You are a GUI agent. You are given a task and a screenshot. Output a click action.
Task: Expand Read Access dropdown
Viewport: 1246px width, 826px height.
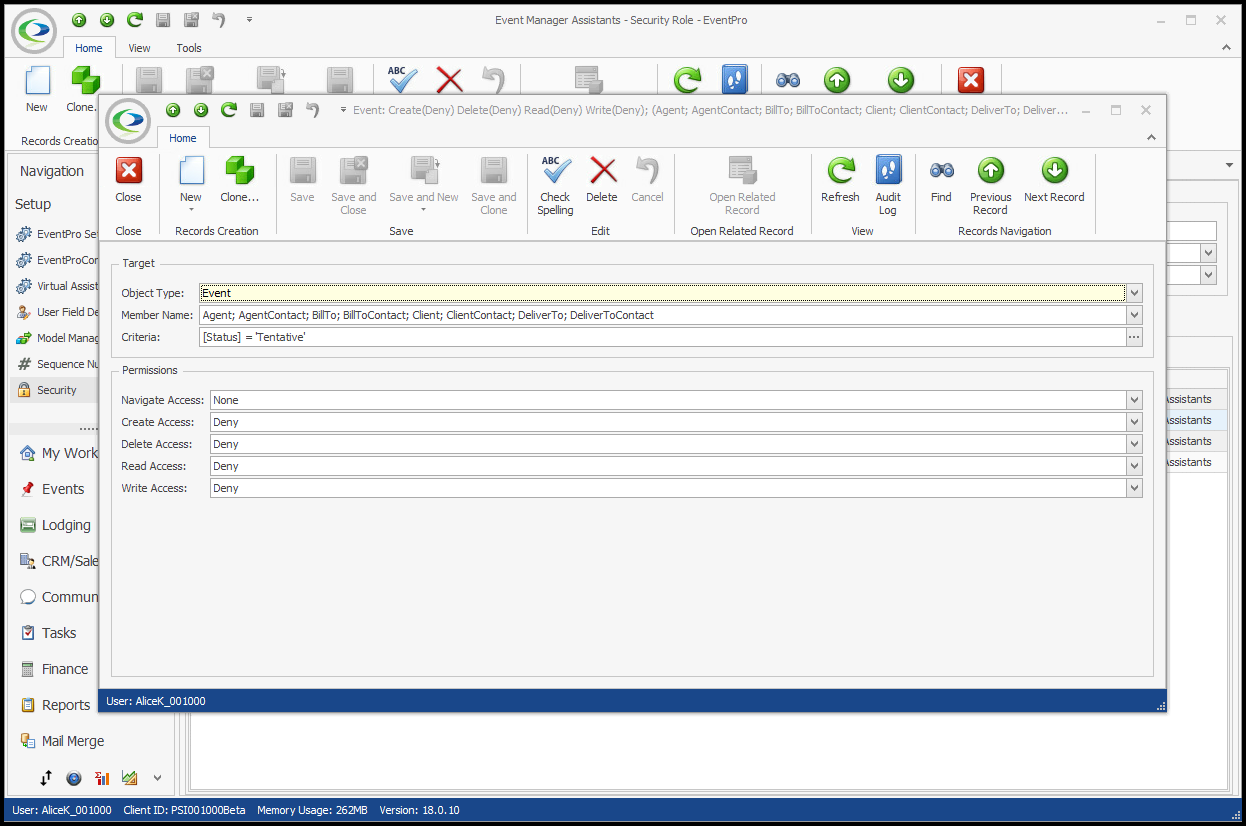tap(1134, 466)
